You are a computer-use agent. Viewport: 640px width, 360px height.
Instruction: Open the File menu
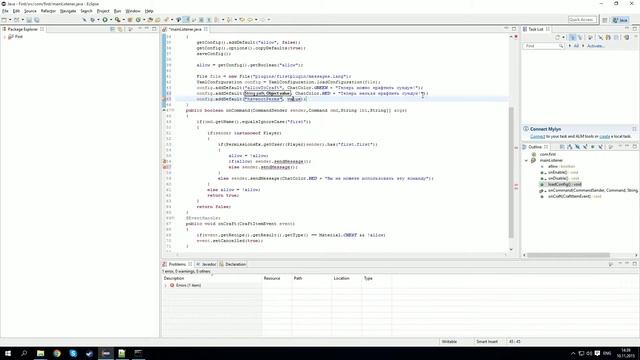(5, 11)
